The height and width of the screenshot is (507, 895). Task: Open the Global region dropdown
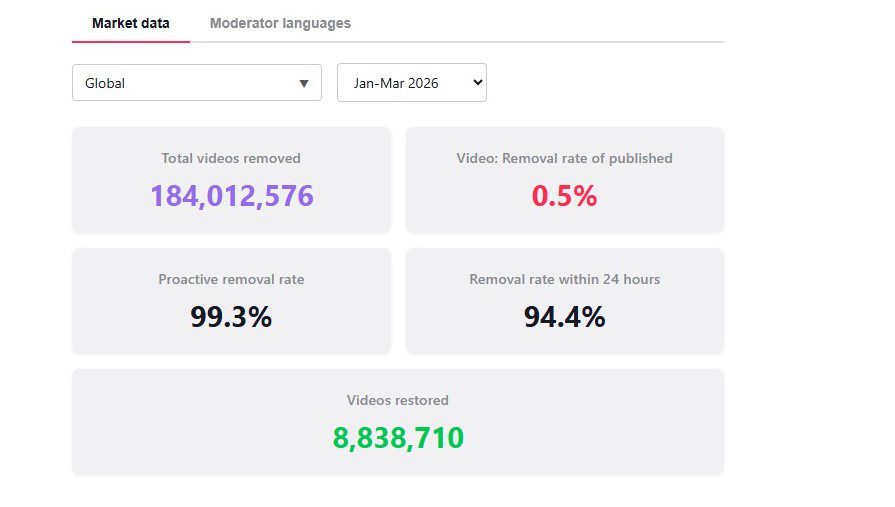[x=197, y=83]
